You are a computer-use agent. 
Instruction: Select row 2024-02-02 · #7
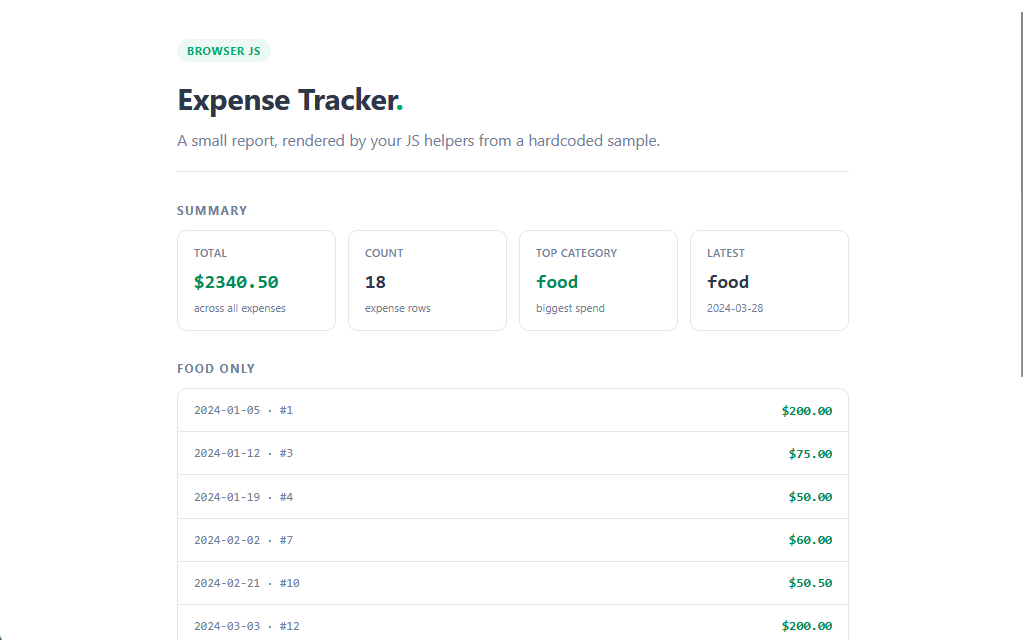point(513,540)
